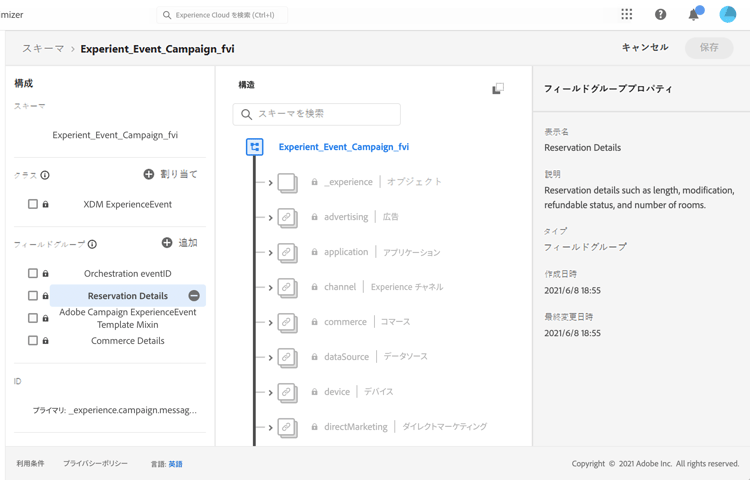Image resolution: width=750 pixels, height=480 pixels.
Task: Expand the application node chevron
Action: tap(270, 252)
